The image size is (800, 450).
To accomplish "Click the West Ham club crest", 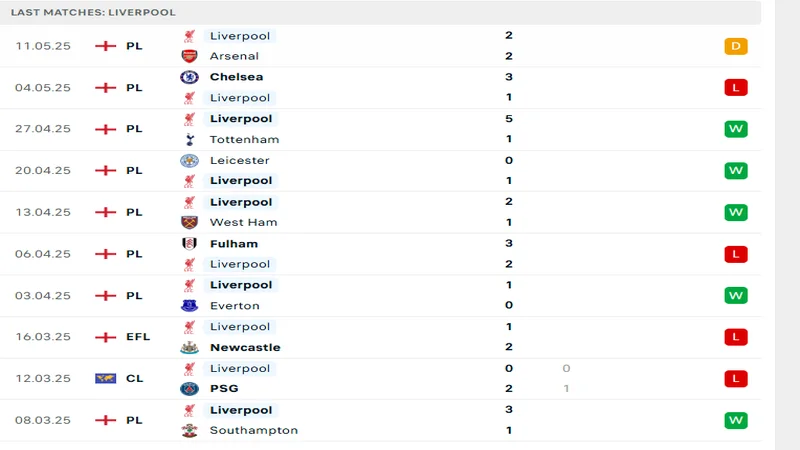I will coord(189,222).
